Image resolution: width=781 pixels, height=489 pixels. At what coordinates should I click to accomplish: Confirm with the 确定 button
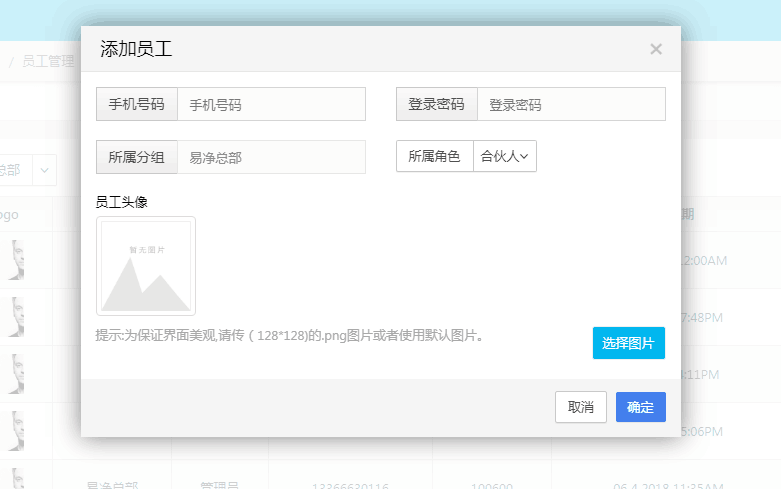(x=641, y=407)
